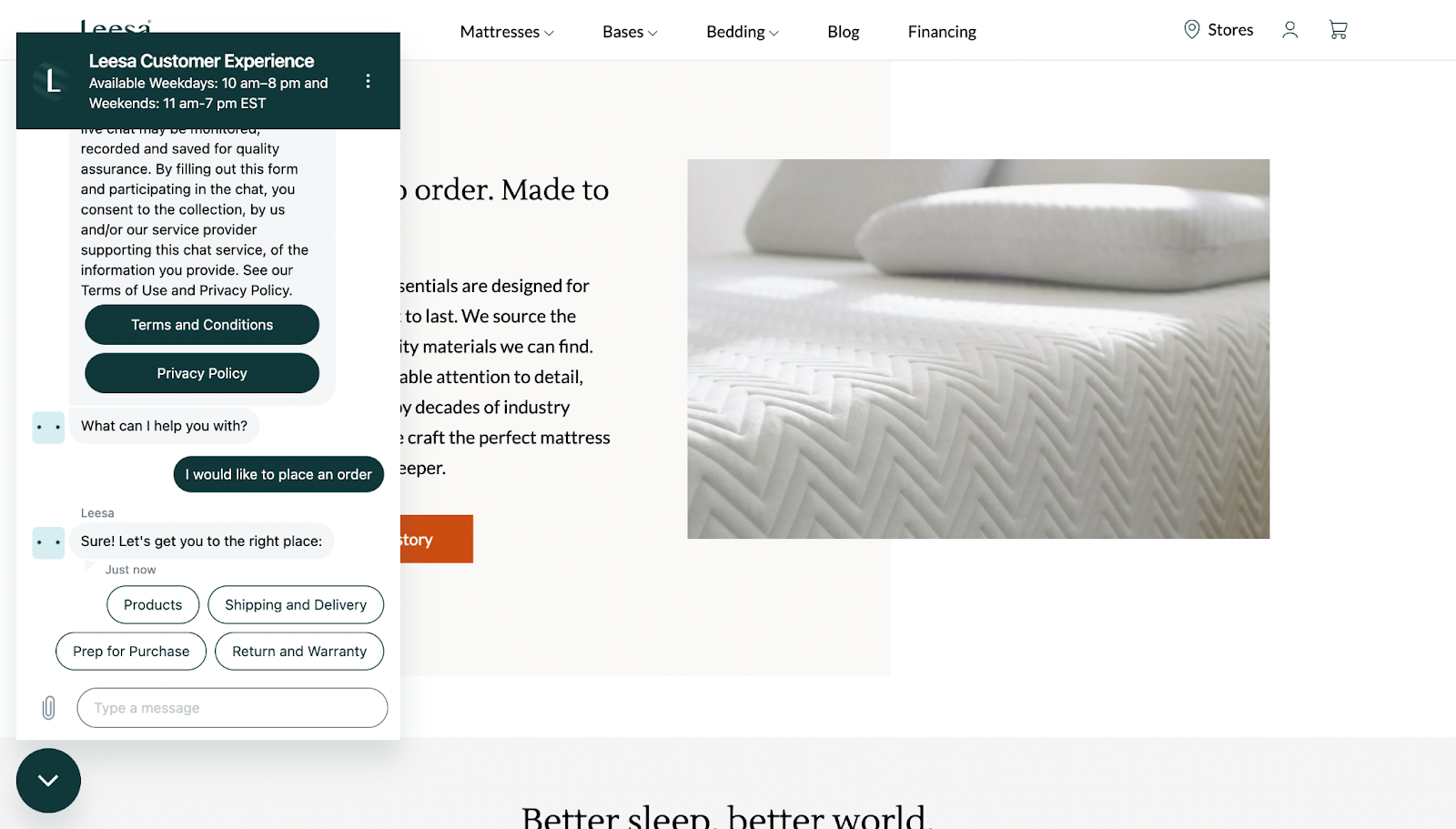Open chat options three-dot menu
The height and width of the screenshot is (829, 1456).
(368, 81)
